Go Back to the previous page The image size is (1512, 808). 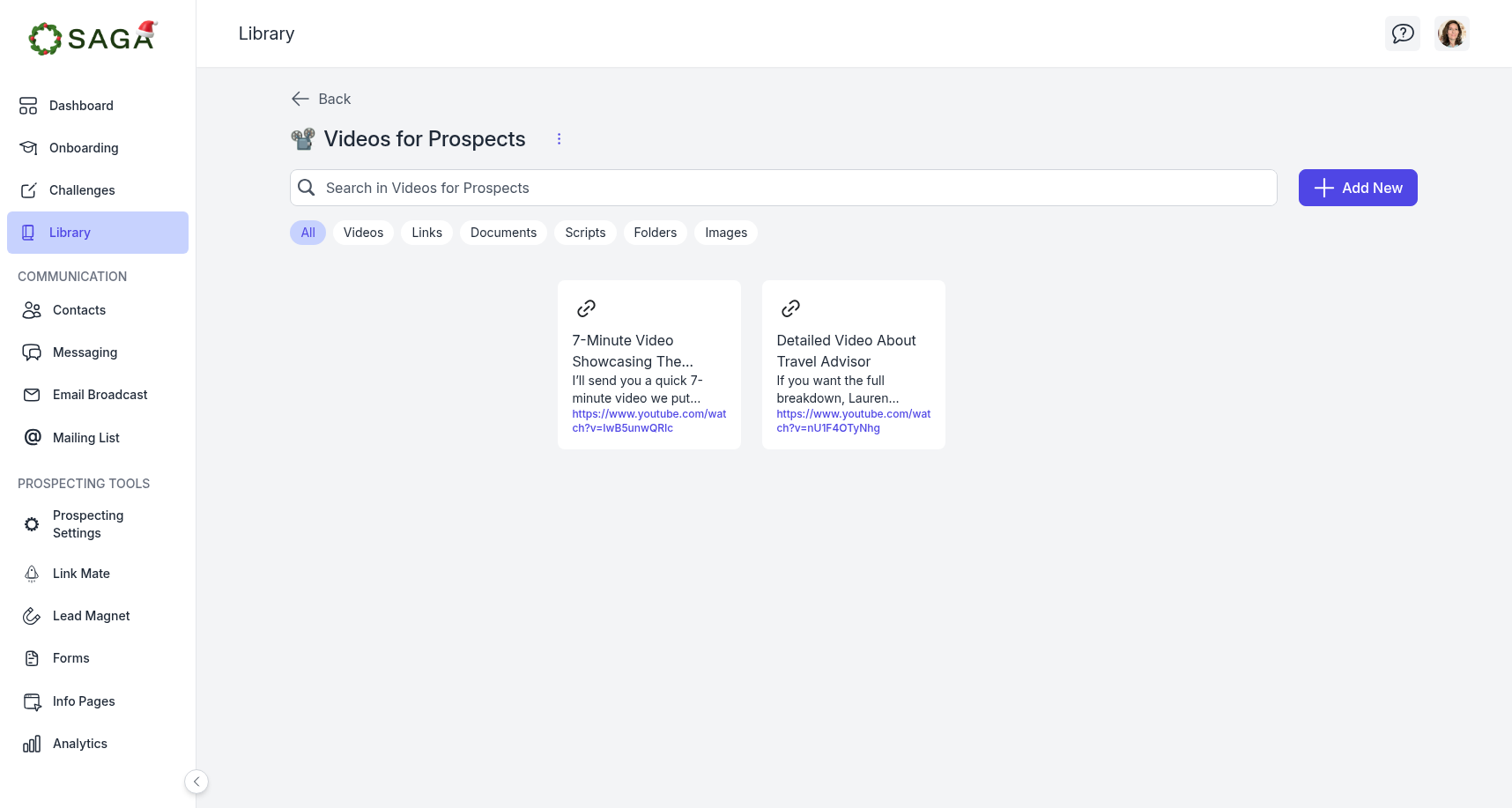pyautogui.click(x=322, y=99)
